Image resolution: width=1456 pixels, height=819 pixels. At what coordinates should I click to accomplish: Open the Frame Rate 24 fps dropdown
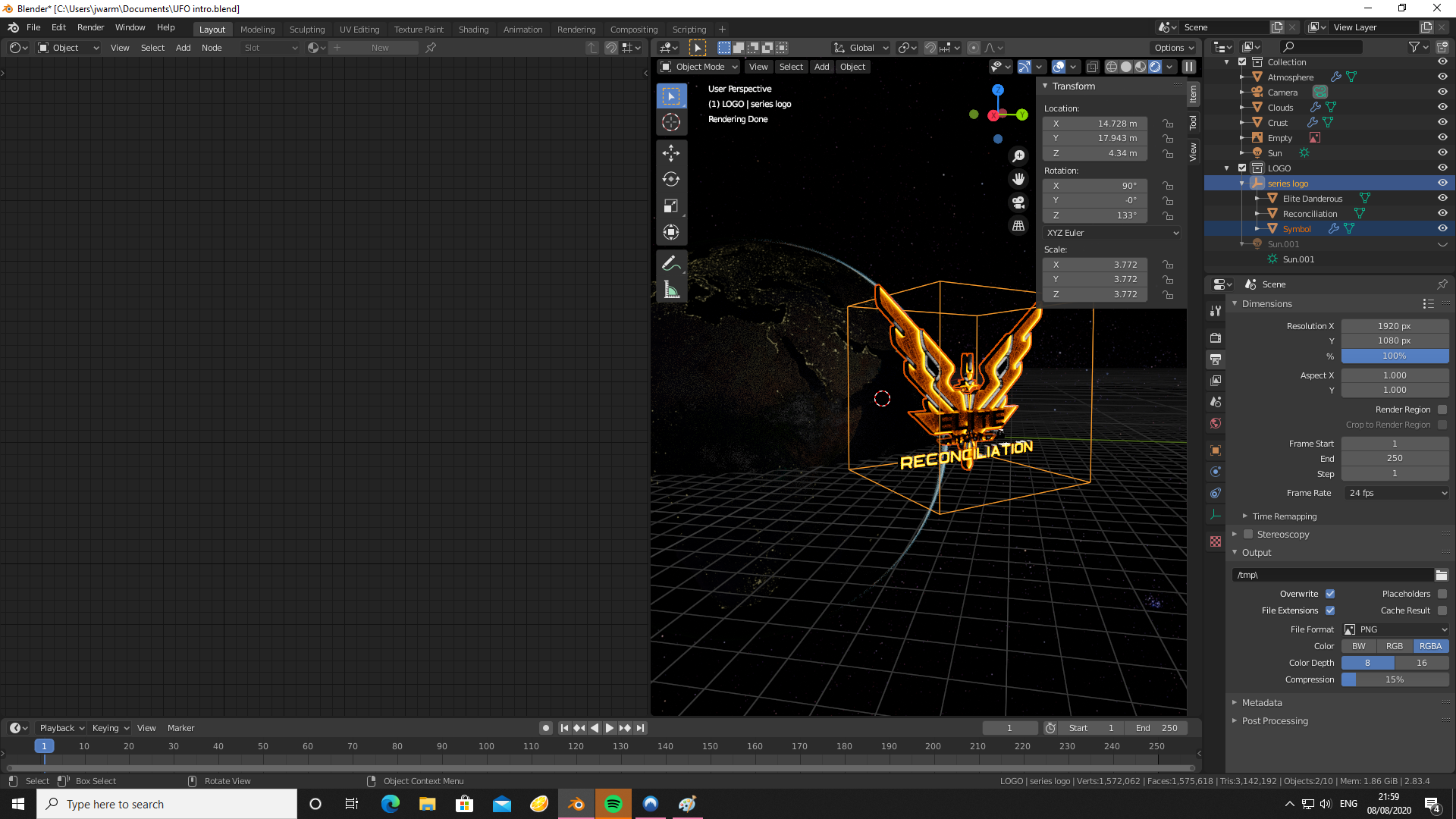[x=1397, y=493]
